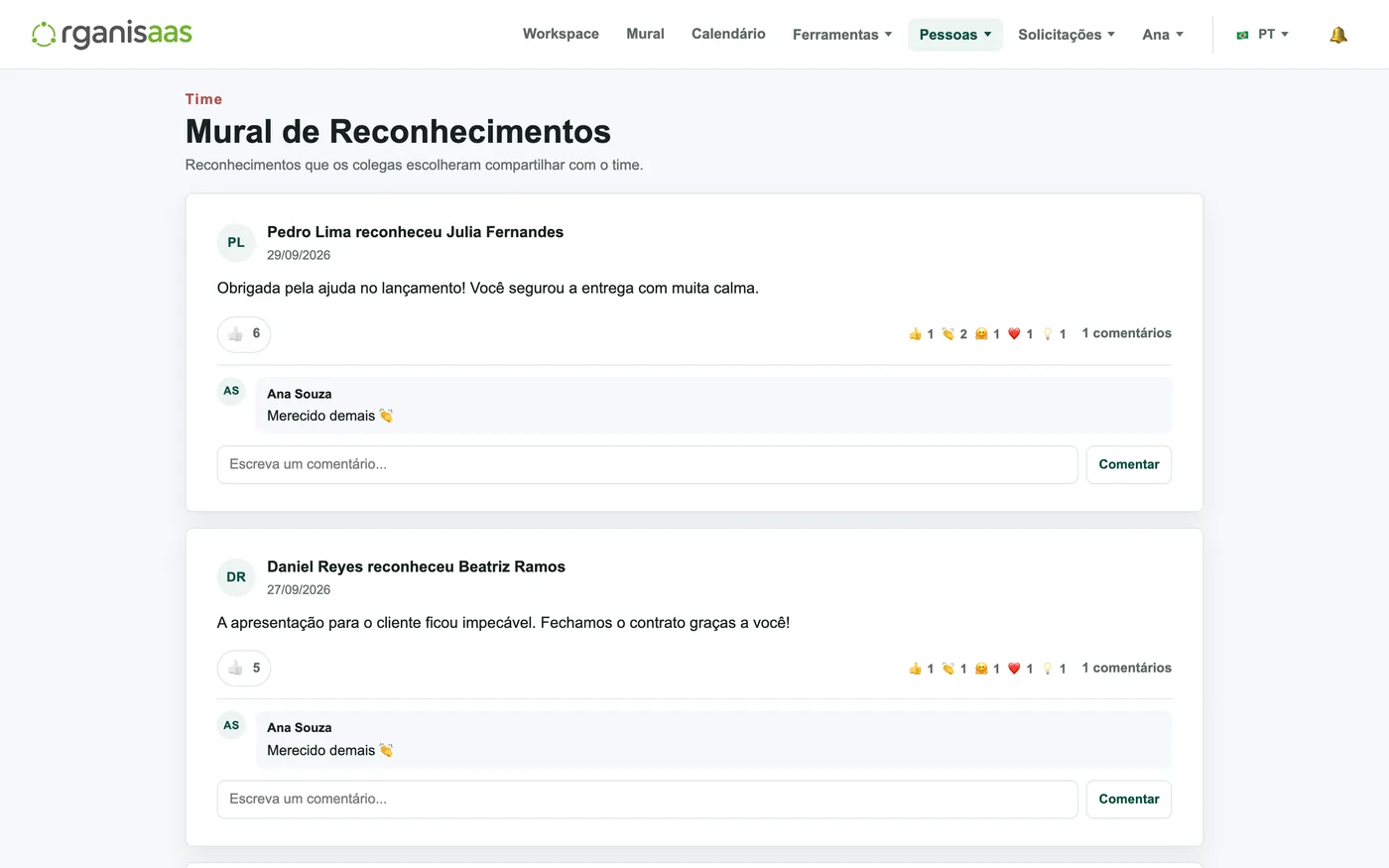Open the Mural navigation item

click(x=645, y=34)
